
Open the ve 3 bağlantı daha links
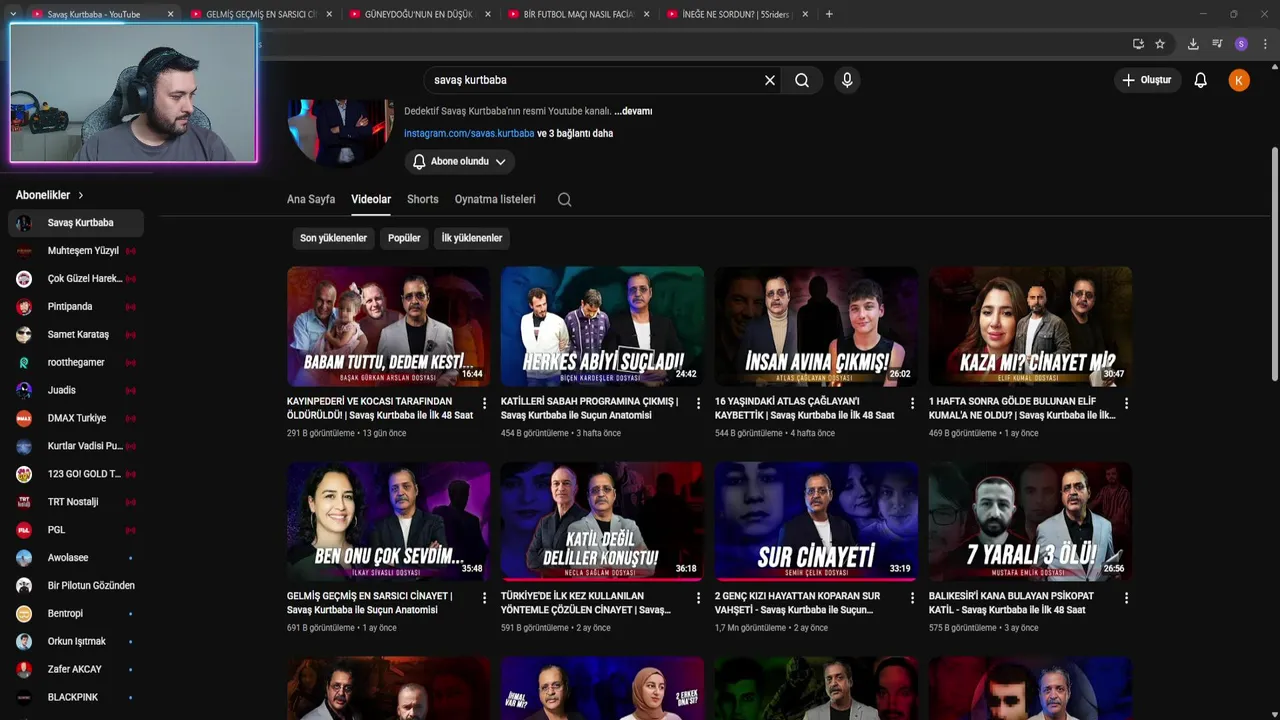pyautogui.click(x=575, y=133)
